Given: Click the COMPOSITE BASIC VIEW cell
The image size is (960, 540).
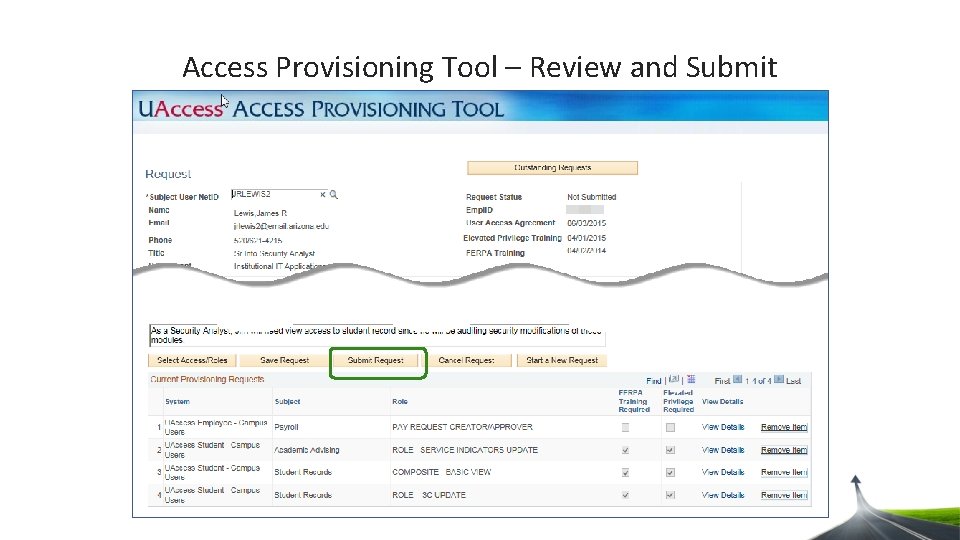Looking at the screenshot, I should coord(441,473).
